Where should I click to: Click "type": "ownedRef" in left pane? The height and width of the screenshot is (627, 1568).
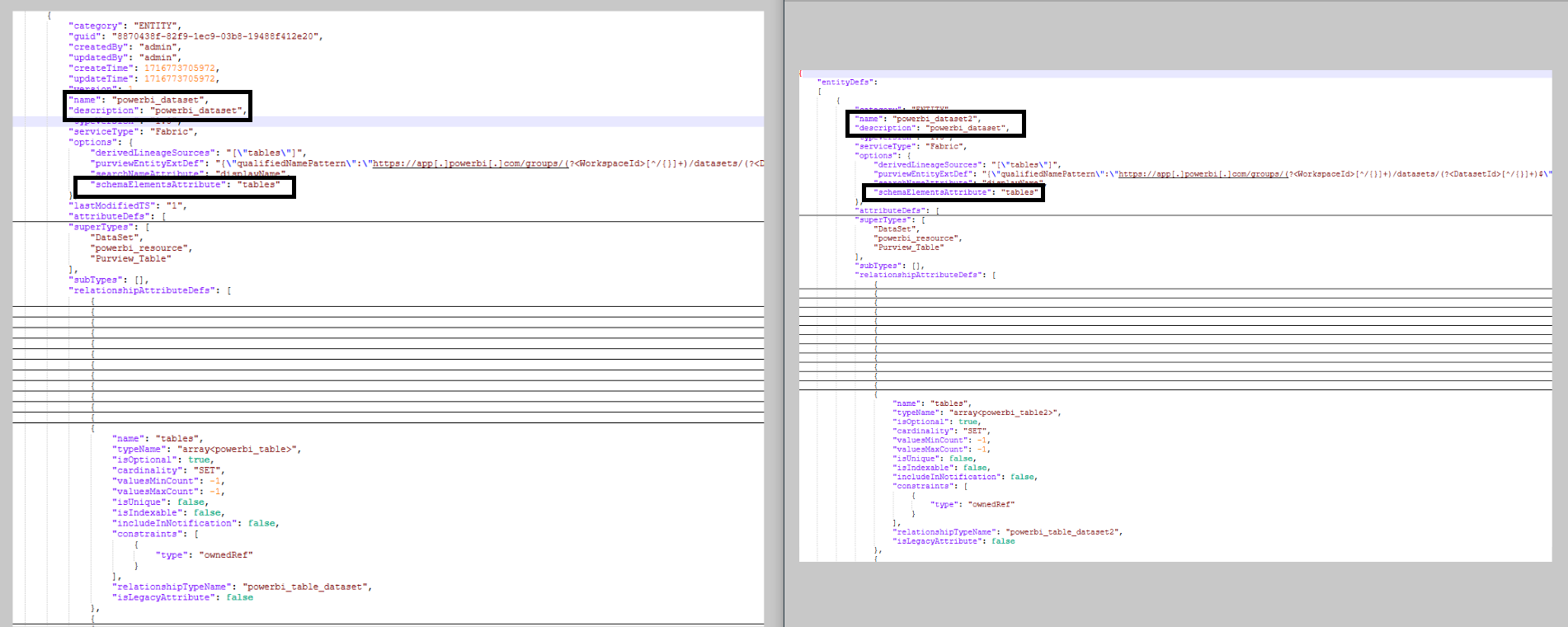pyautogui.click(x=205, y=555)
